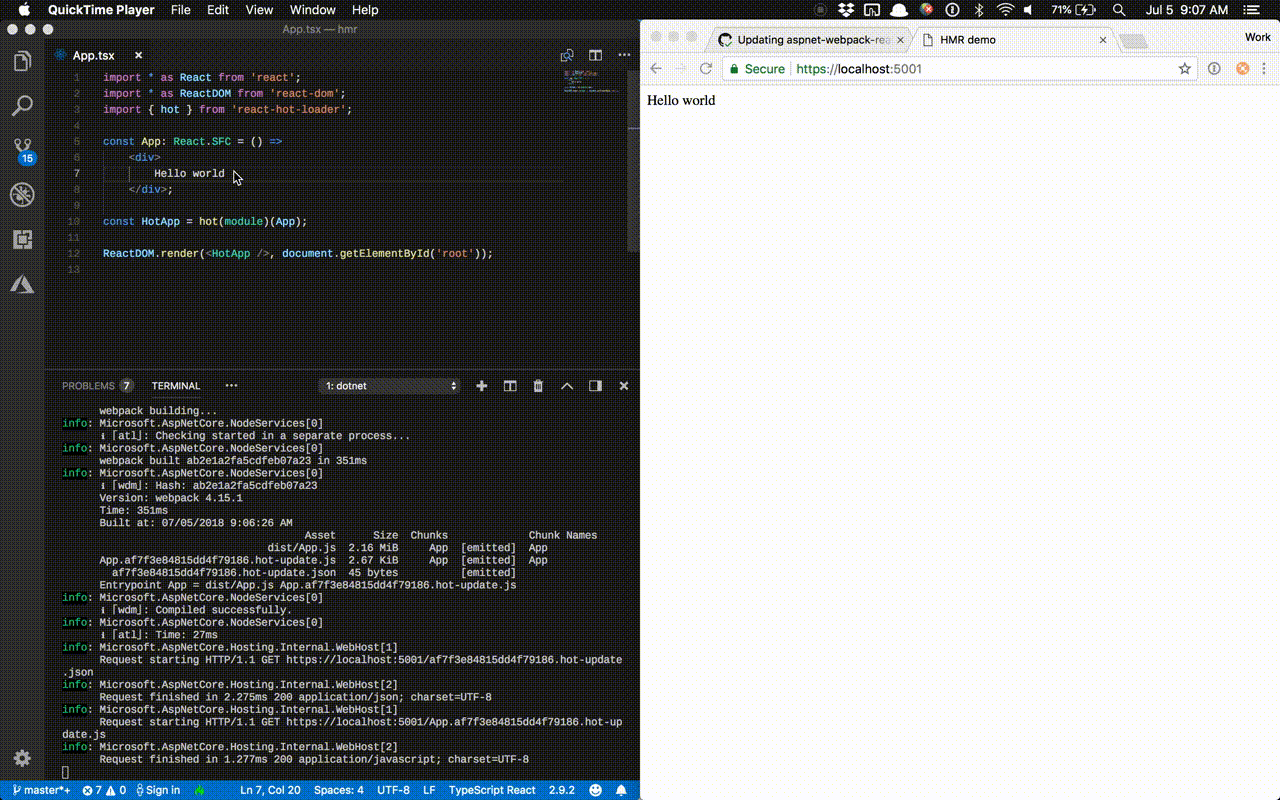Select the Search icon in the activity bar
Screen dimensions: 1280x800
tap(23, 105)
